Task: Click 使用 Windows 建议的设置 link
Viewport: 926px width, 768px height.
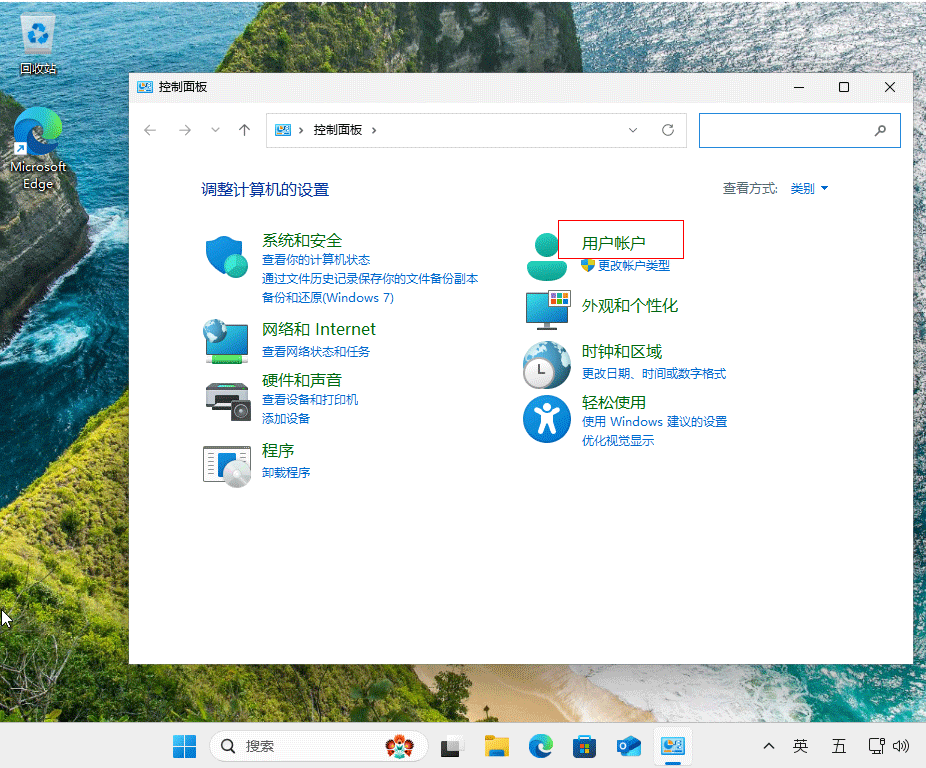Action: [654, 421]
